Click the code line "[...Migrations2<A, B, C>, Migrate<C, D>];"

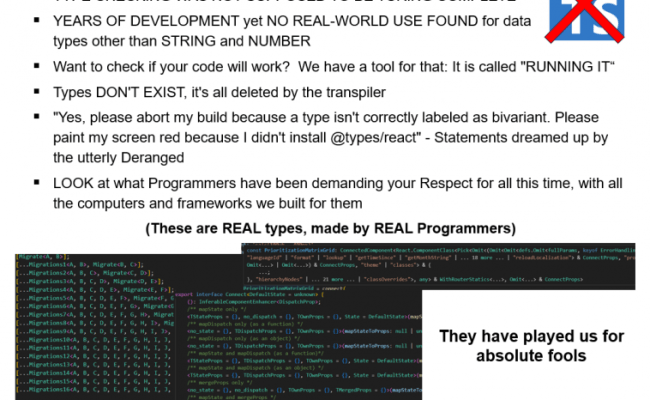click(85, 273)
